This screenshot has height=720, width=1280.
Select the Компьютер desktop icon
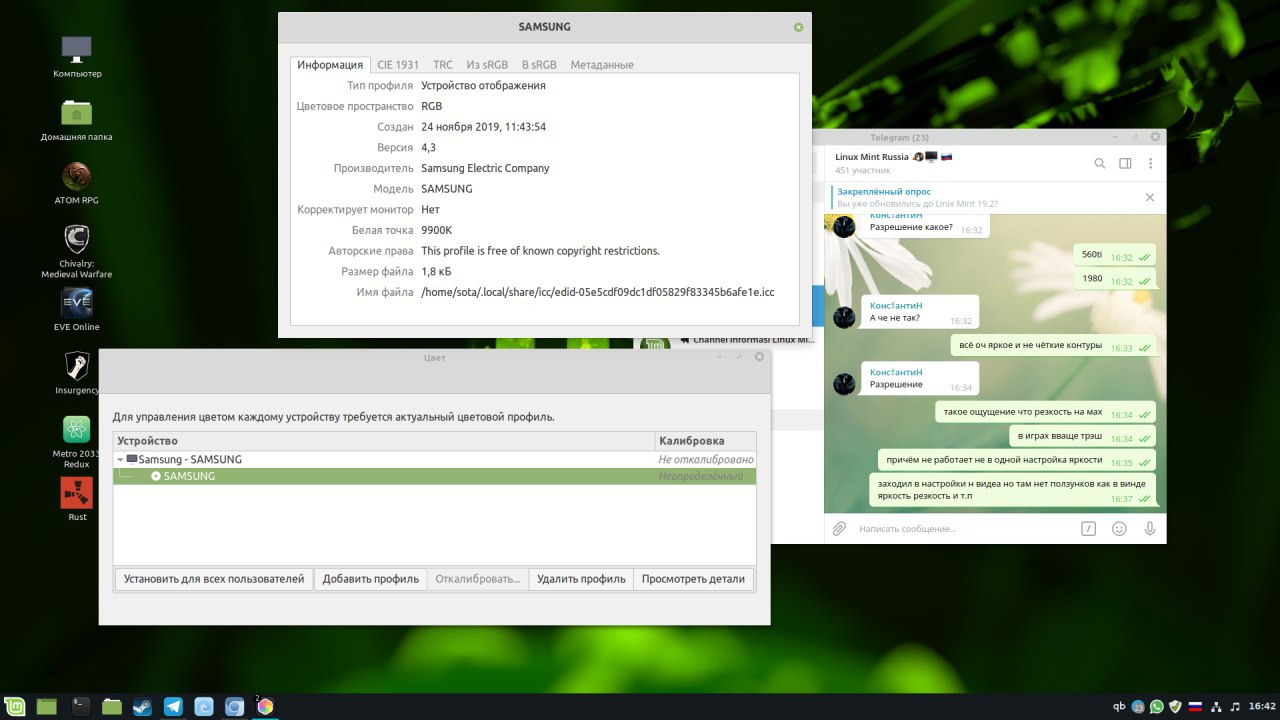pyautogui.click(x=77, y=56)
